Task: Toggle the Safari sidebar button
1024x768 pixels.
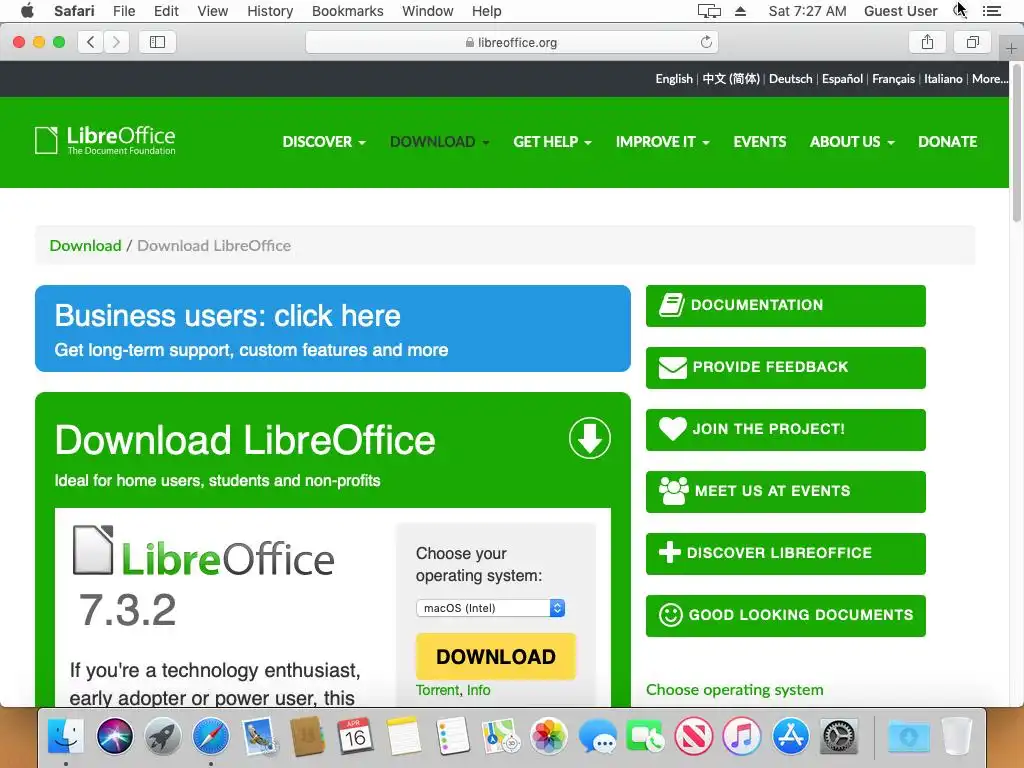Action: pos(157,42)
